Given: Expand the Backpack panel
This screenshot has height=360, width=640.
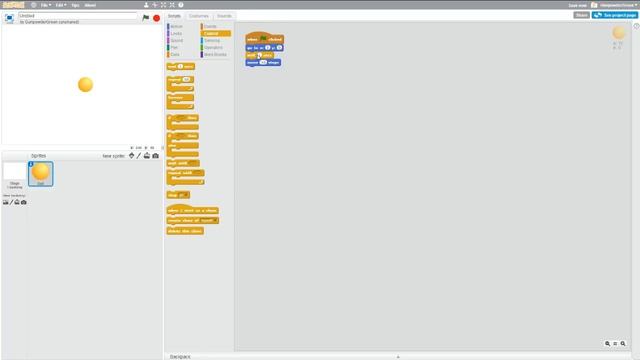Looking at the screenshot, I should 398,356.
